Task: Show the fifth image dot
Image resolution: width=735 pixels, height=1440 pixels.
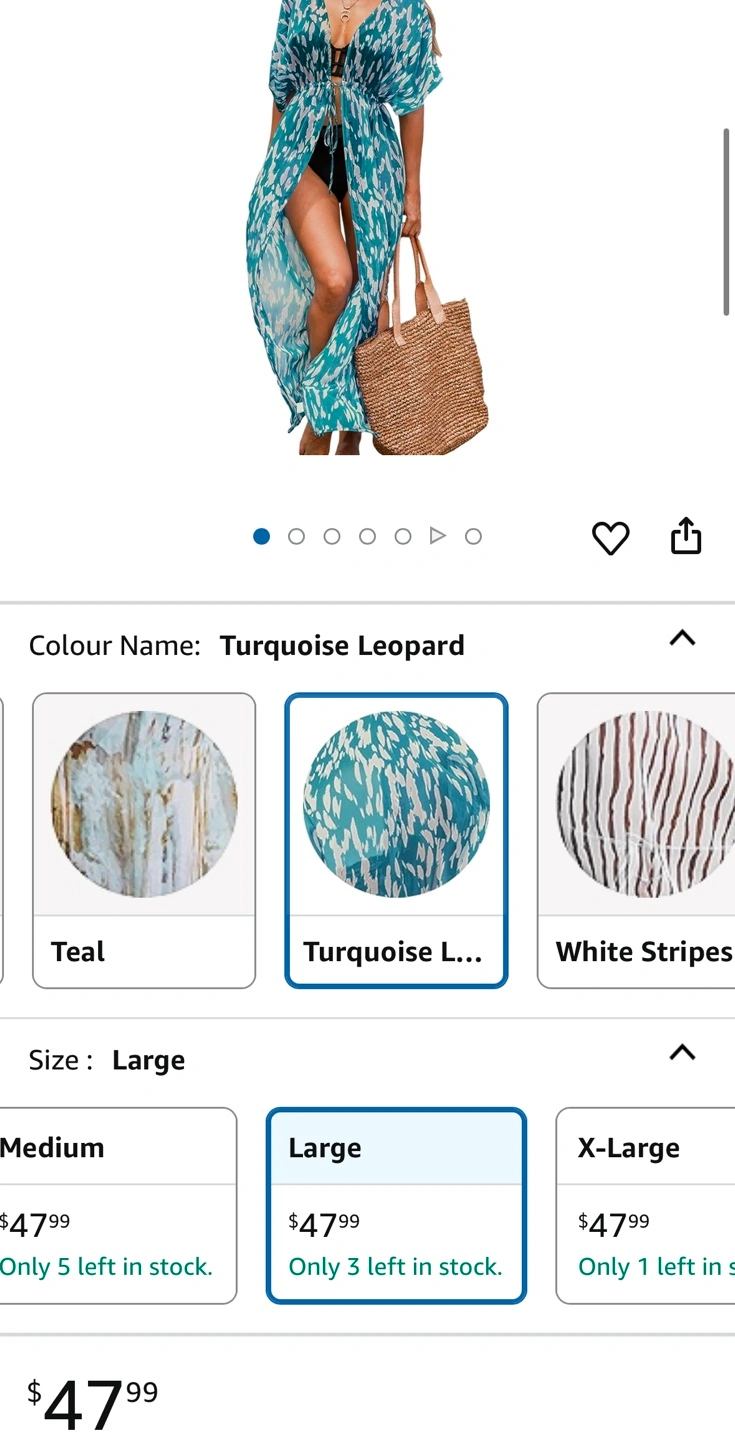Action: [x=403, y=536]
